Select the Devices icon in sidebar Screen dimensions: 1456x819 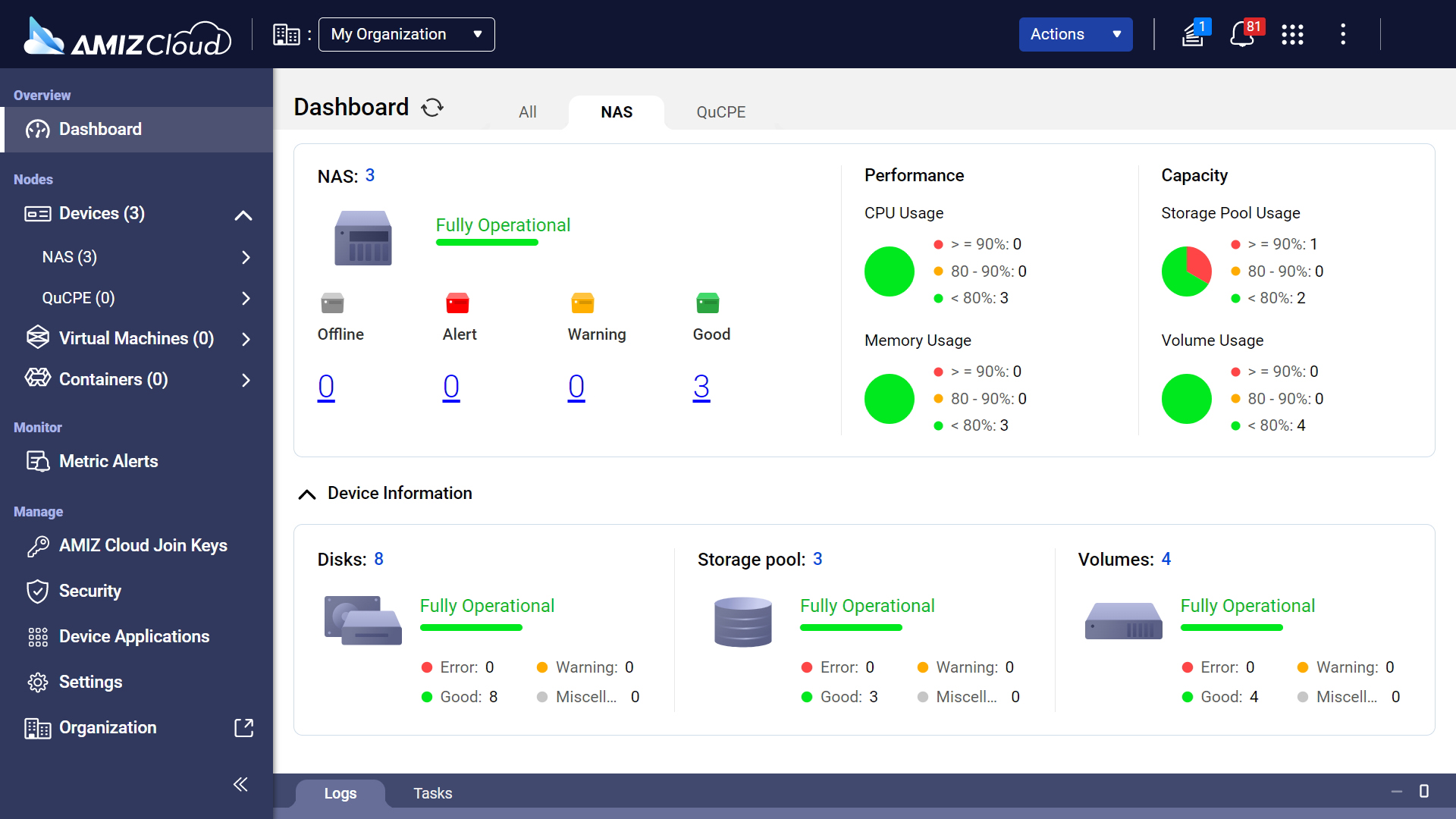(x=36, y=213)
